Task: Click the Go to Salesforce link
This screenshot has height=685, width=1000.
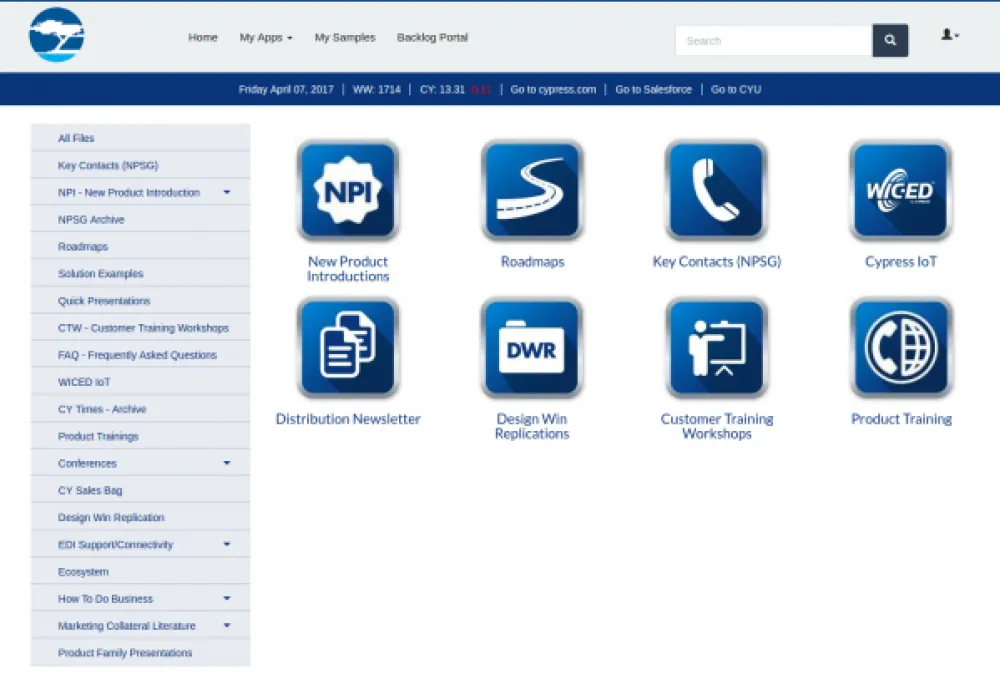Action: (654, 89)
